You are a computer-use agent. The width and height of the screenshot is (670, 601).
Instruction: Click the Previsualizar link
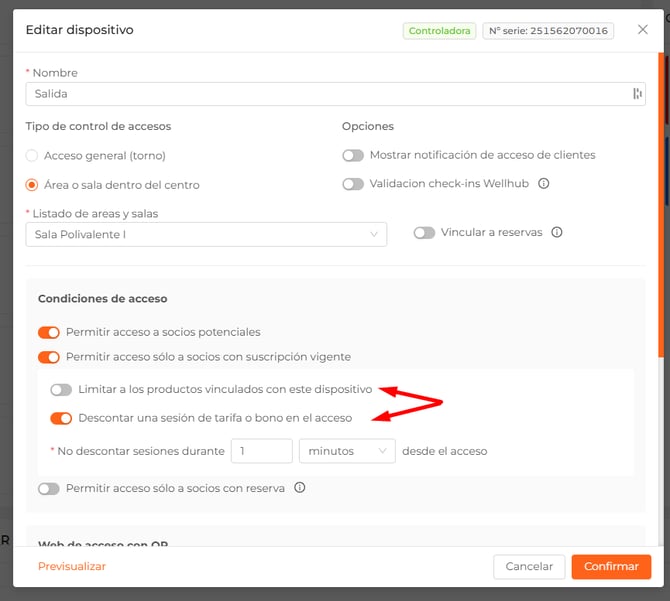coord(72,566)
